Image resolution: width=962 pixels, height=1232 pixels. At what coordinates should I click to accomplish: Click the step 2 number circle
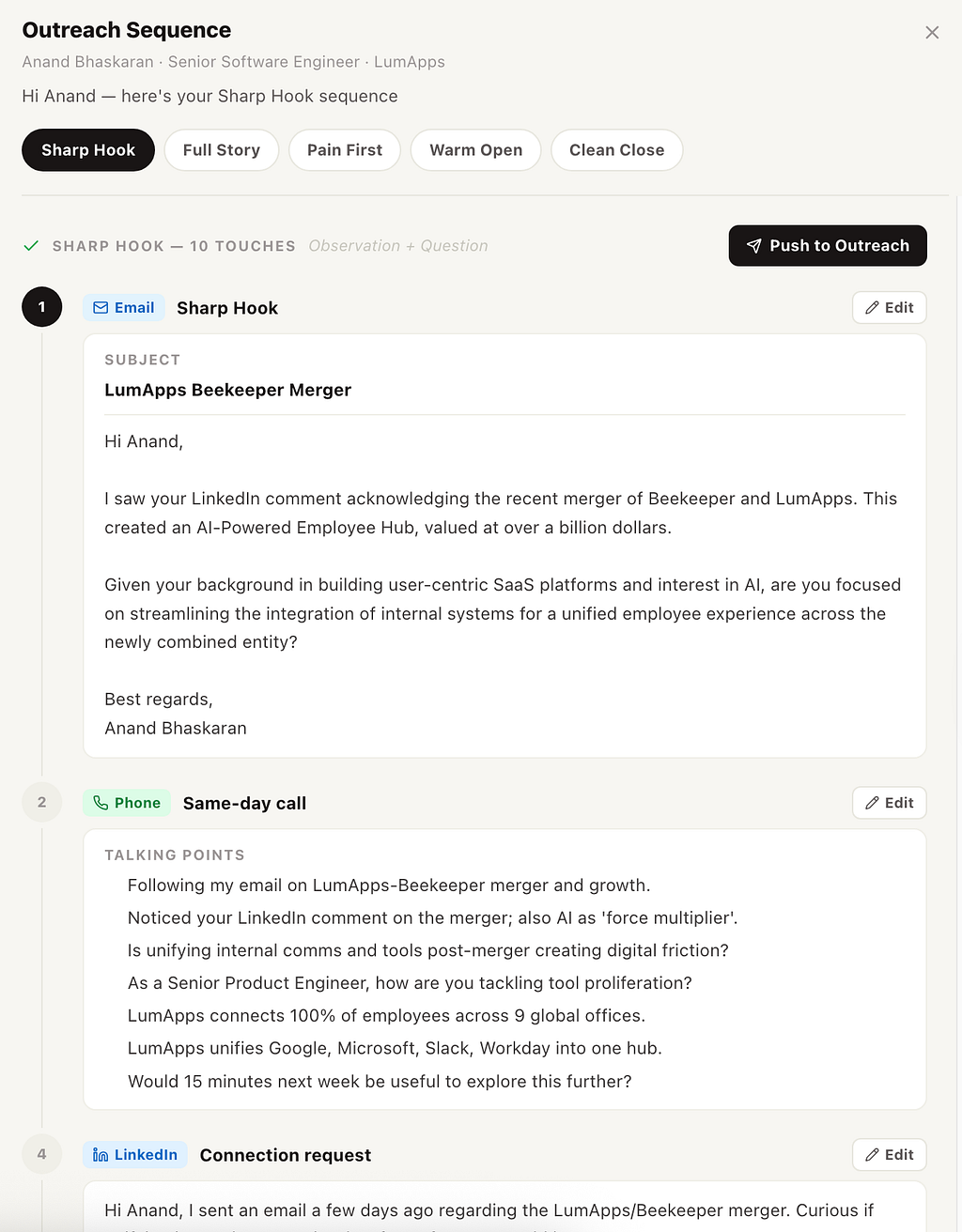(41, 802)
